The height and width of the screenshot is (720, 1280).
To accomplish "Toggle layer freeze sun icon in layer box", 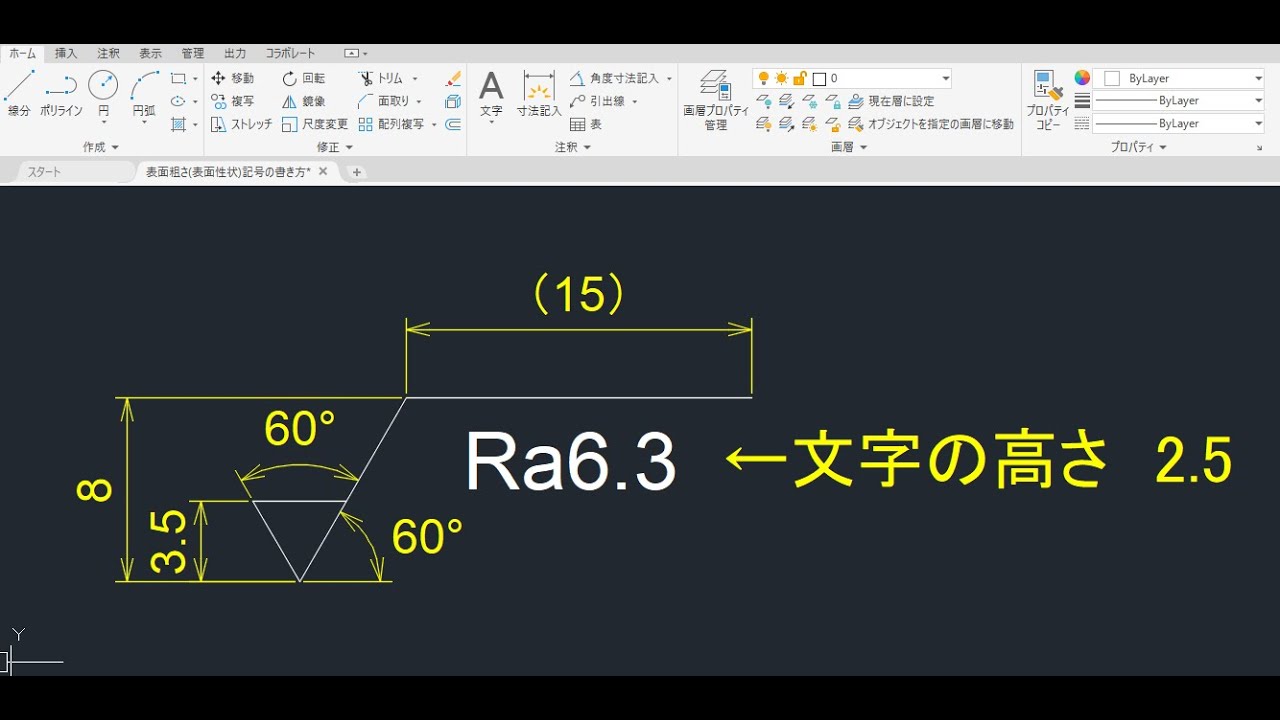I will click(781, 78).
